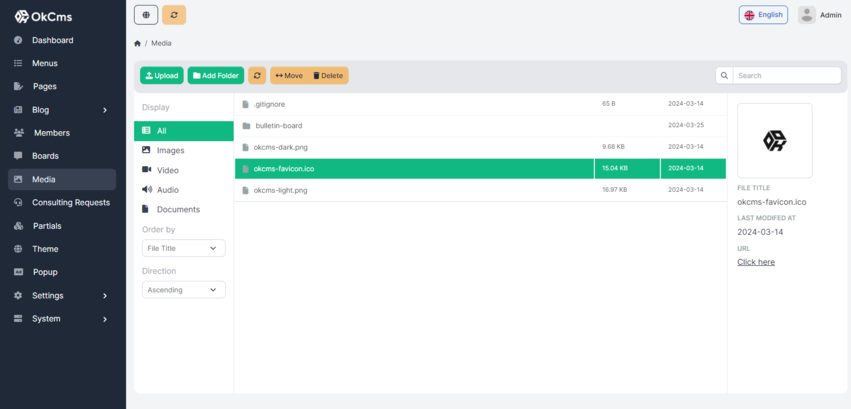The width and height of the screenshot is (851, 409).
Task: Open the "Click here" file URL link
Action: click(x=756, y=262)
